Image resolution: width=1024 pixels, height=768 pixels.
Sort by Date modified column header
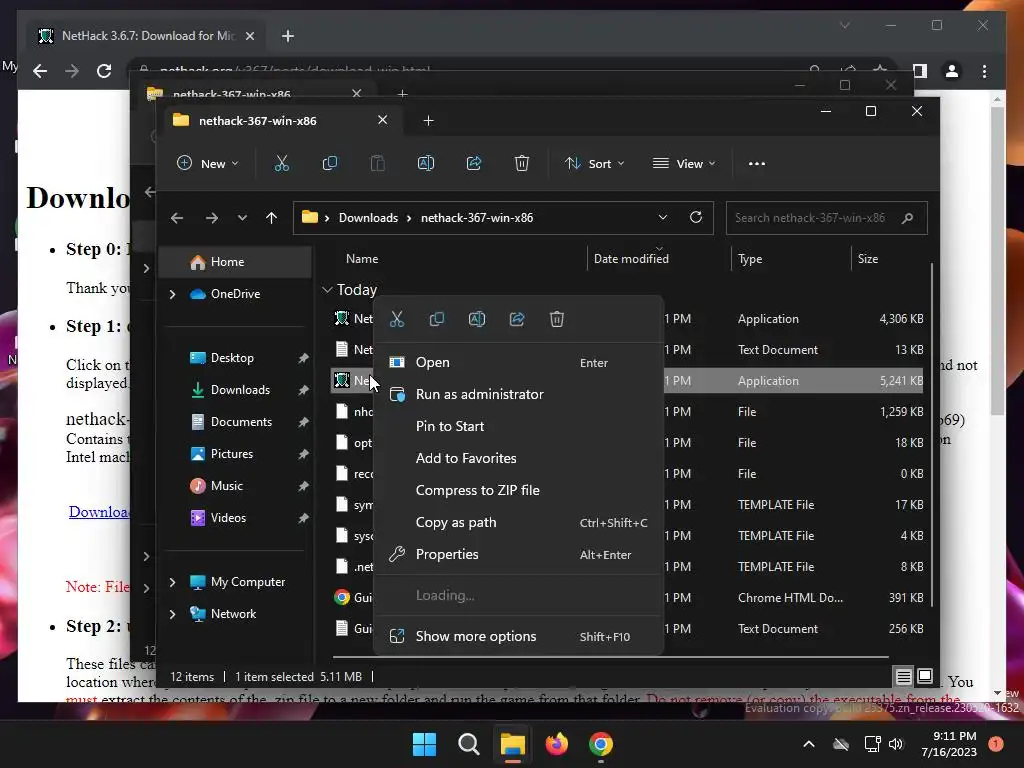coord(659,259)
